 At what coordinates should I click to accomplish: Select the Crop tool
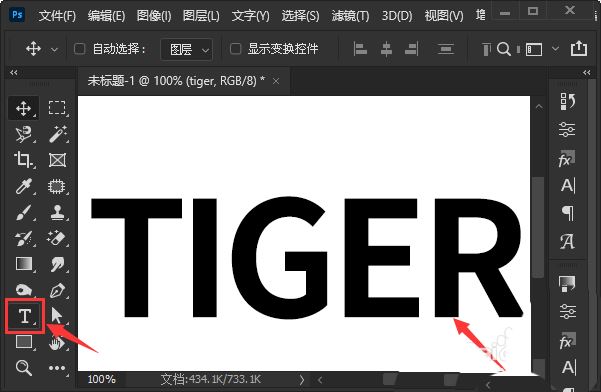[x=23, y=160]
